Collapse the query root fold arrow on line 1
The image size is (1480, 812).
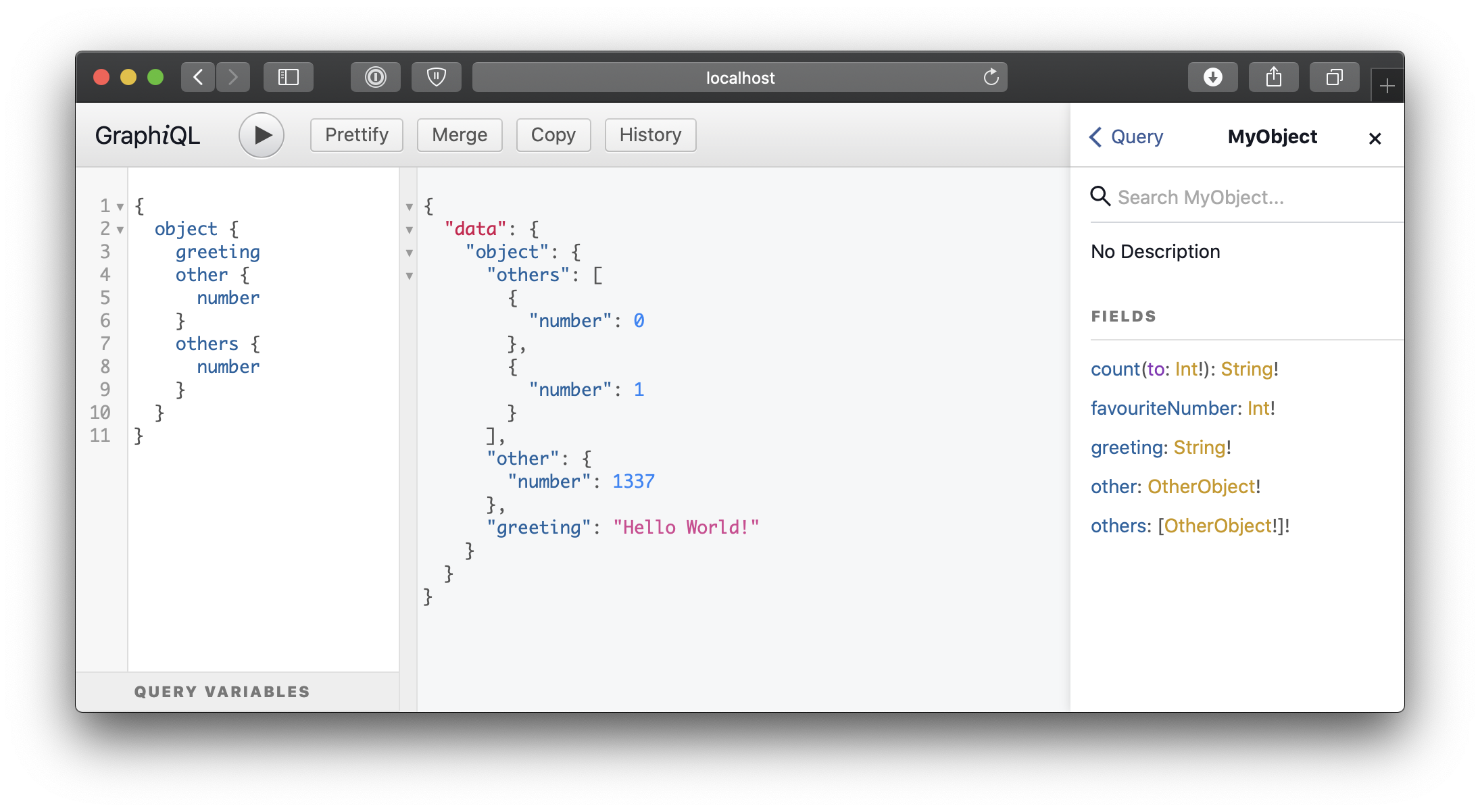click(x=120, y=207)
